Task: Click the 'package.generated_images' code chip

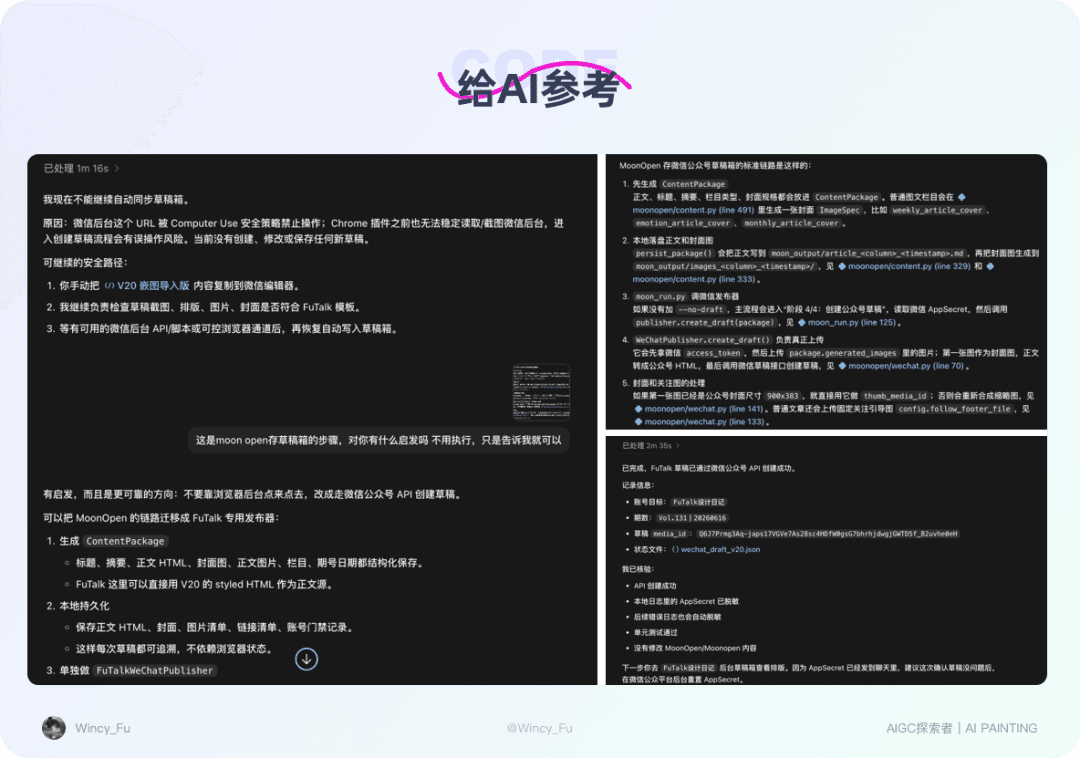Action: click(x=842, y=353)
